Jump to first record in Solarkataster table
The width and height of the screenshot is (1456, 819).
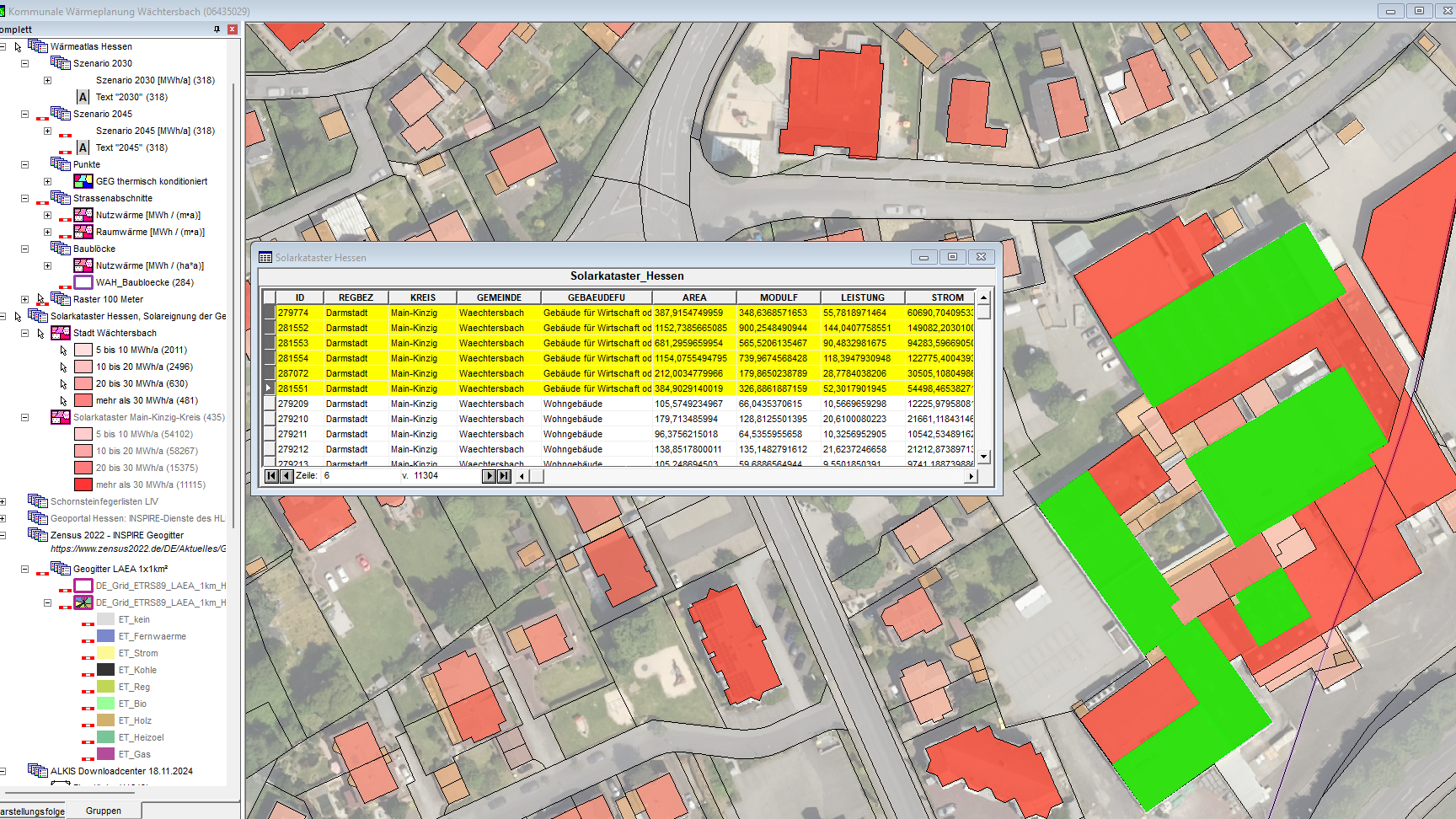point(271,476)
